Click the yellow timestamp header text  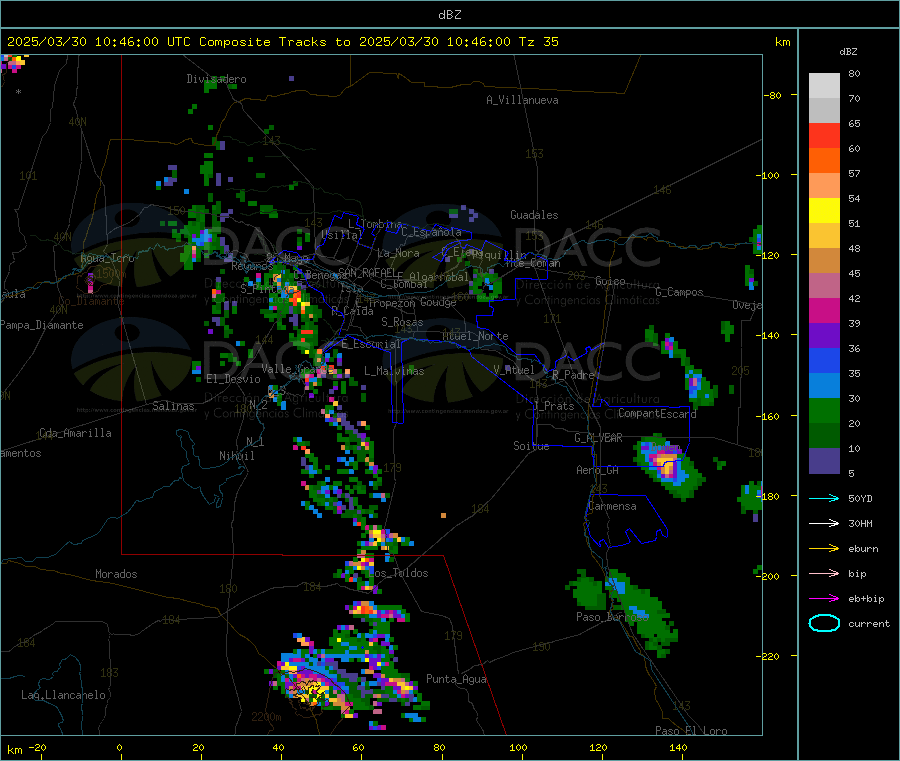coord(282,42)
